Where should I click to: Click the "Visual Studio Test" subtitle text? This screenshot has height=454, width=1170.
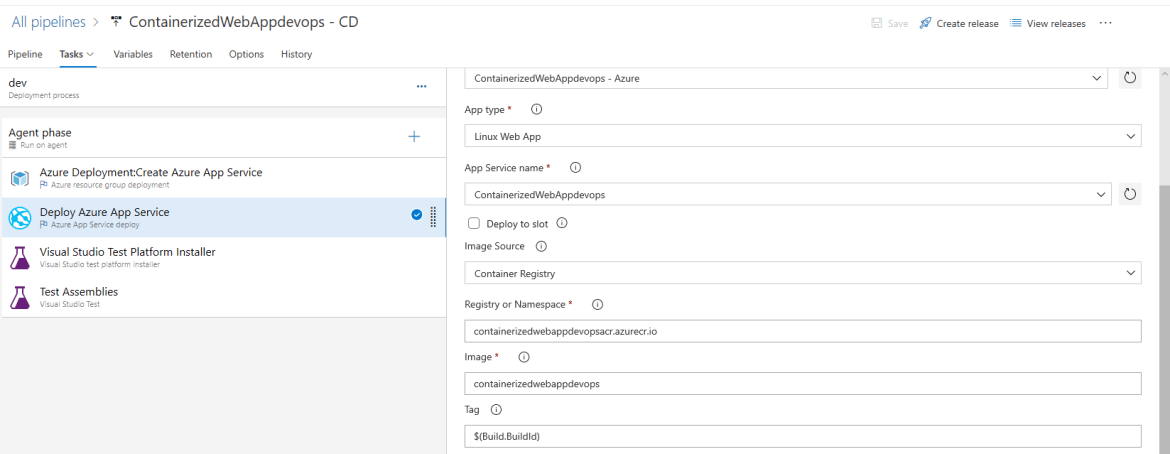pos(69,304)
